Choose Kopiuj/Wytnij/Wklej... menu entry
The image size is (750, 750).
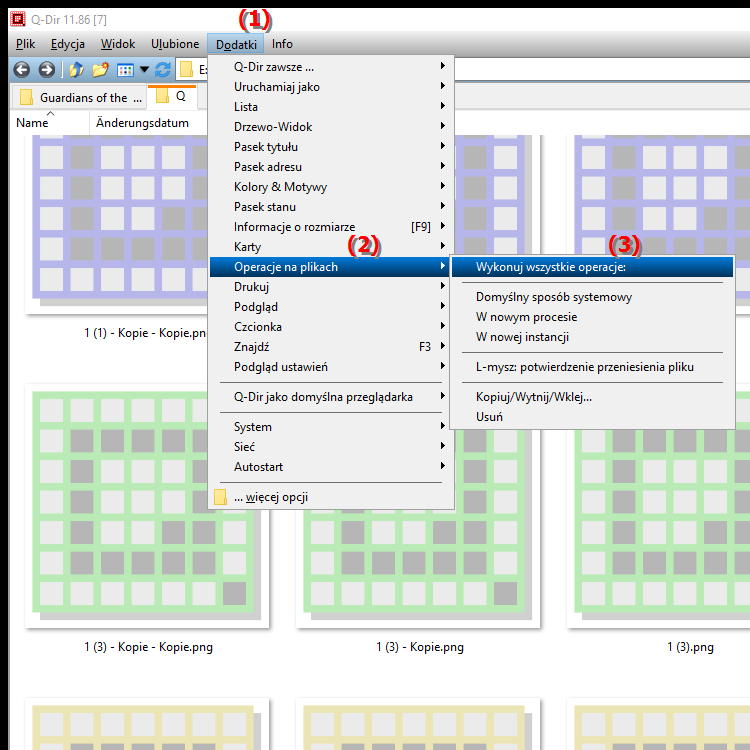coord(533,397)
